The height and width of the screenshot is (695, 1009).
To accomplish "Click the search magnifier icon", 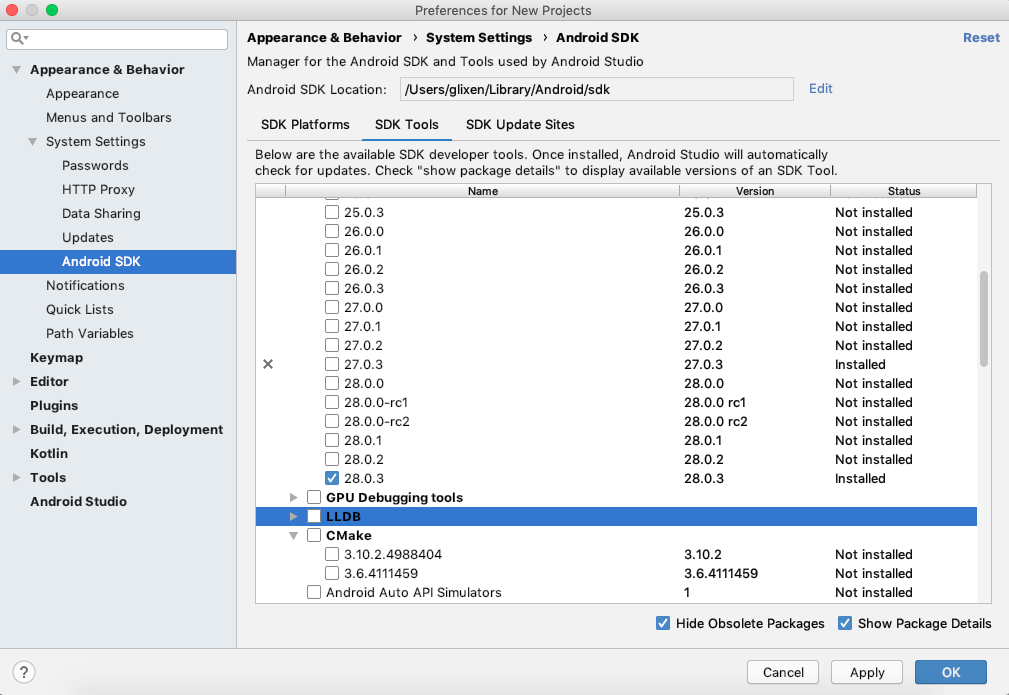I will click(19, 39).
